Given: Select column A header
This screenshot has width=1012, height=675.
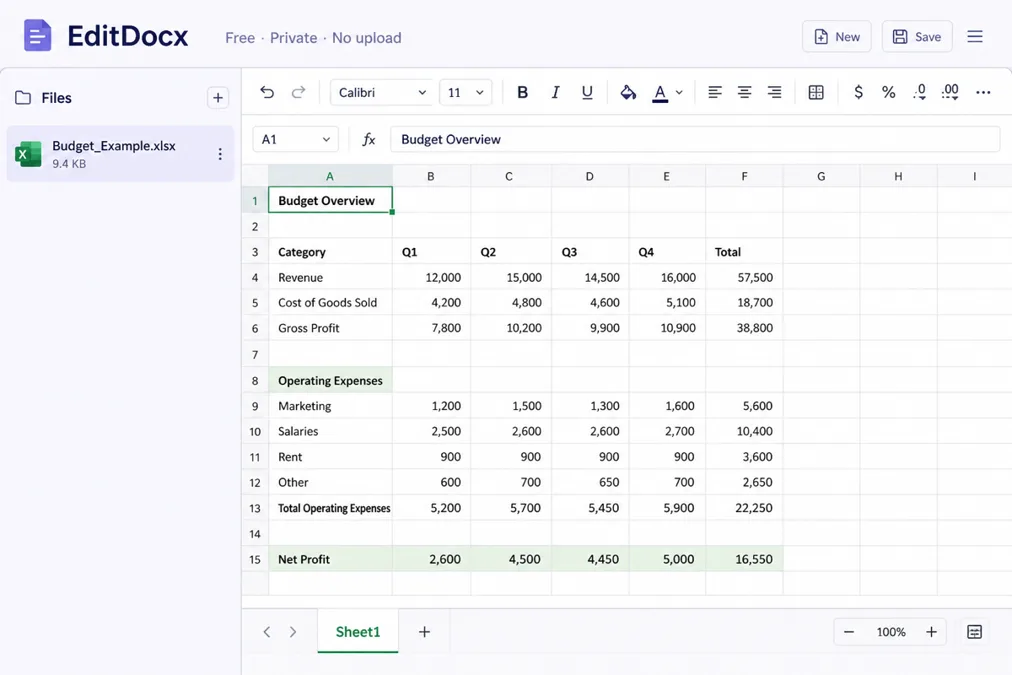Looking at the screenshot, I should point(330,176).
